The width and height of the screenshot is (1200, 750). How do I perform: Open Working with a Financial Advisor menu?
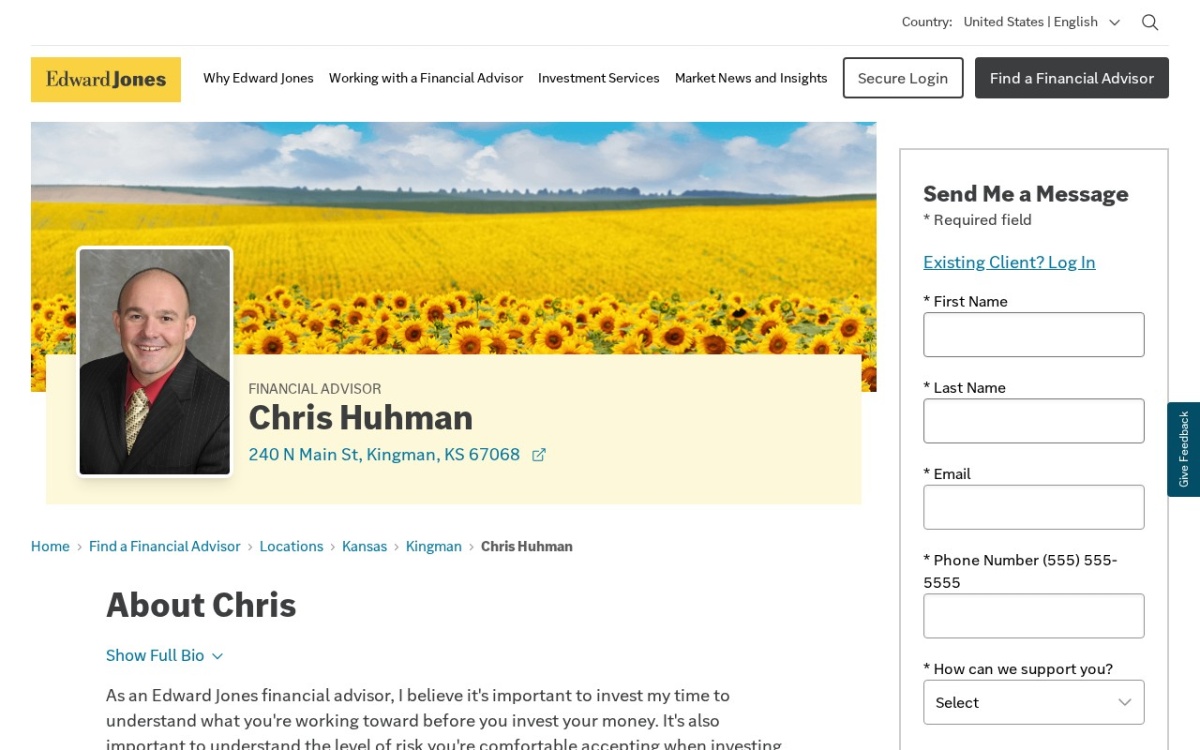coord(426,78)
